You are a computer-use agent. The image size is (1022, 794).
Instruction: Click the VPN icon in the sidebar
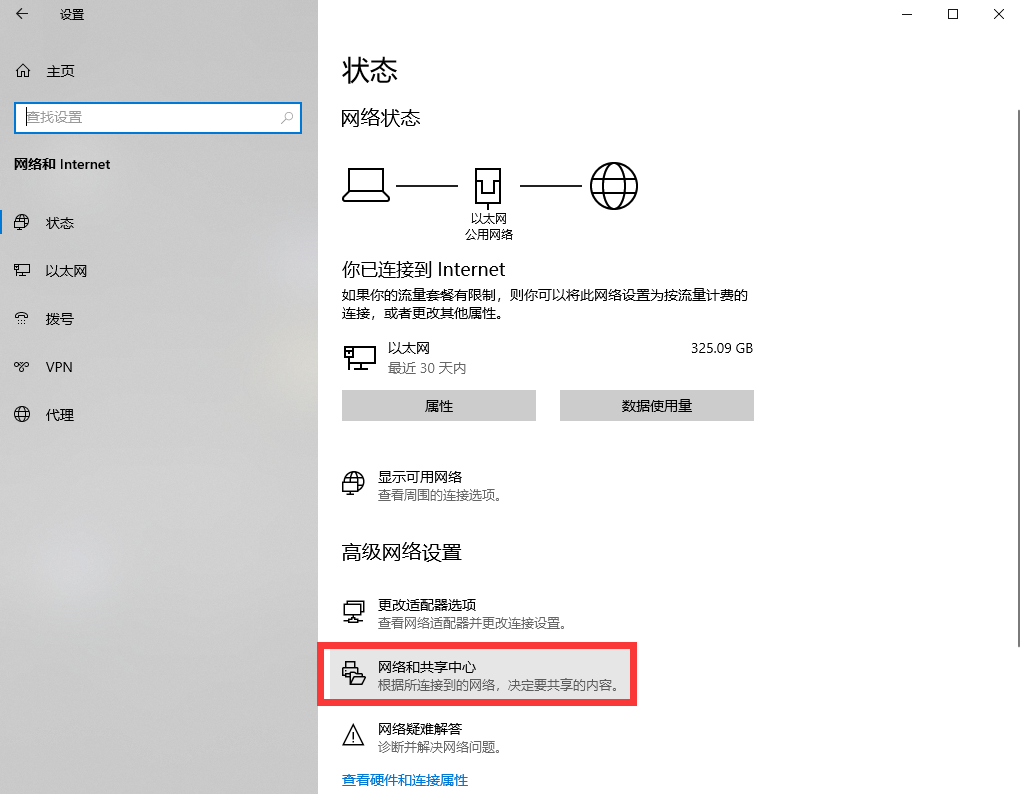point(22,367)
